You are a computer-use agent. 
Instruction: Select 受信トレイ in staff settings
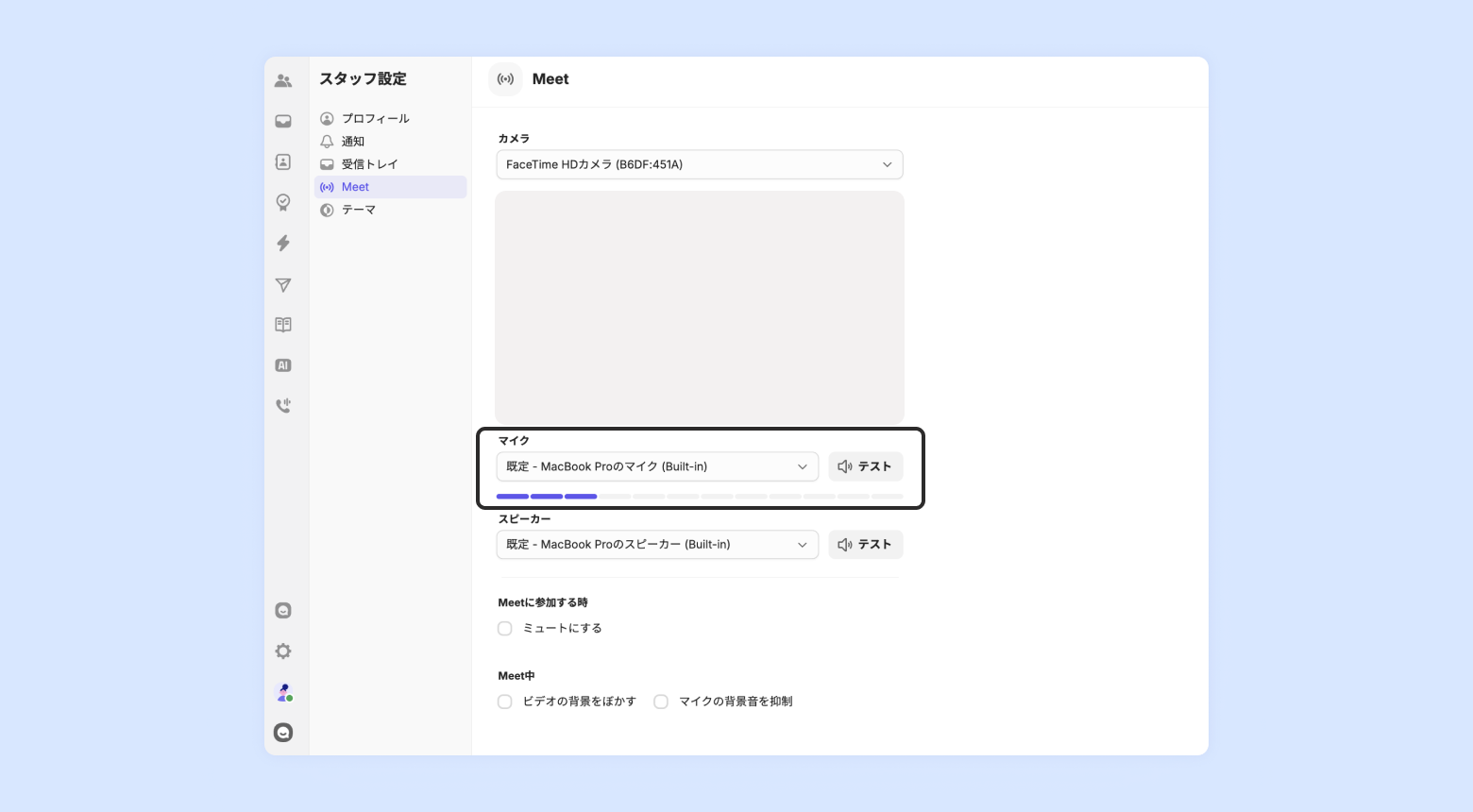coord(390,164)
